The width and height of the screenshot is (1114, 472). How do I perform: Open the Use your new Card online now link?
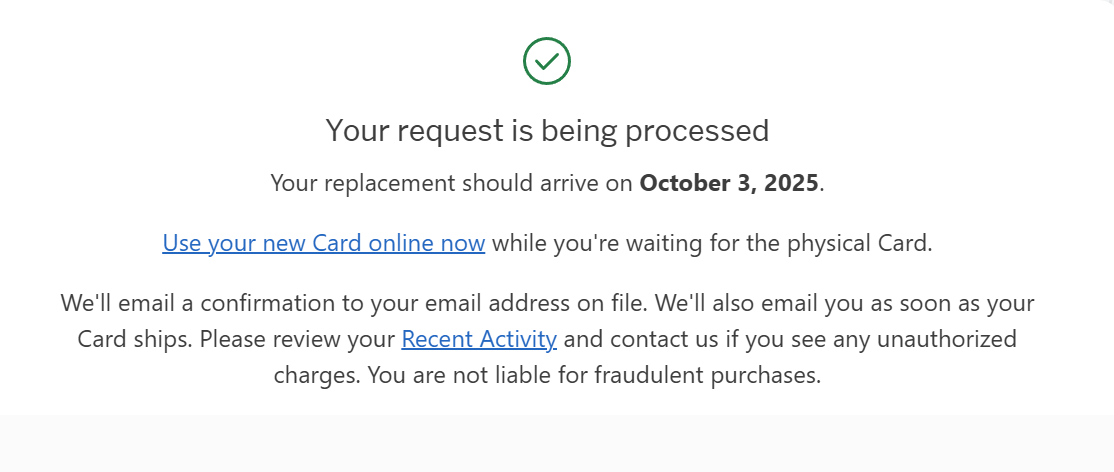coord(323,243)
